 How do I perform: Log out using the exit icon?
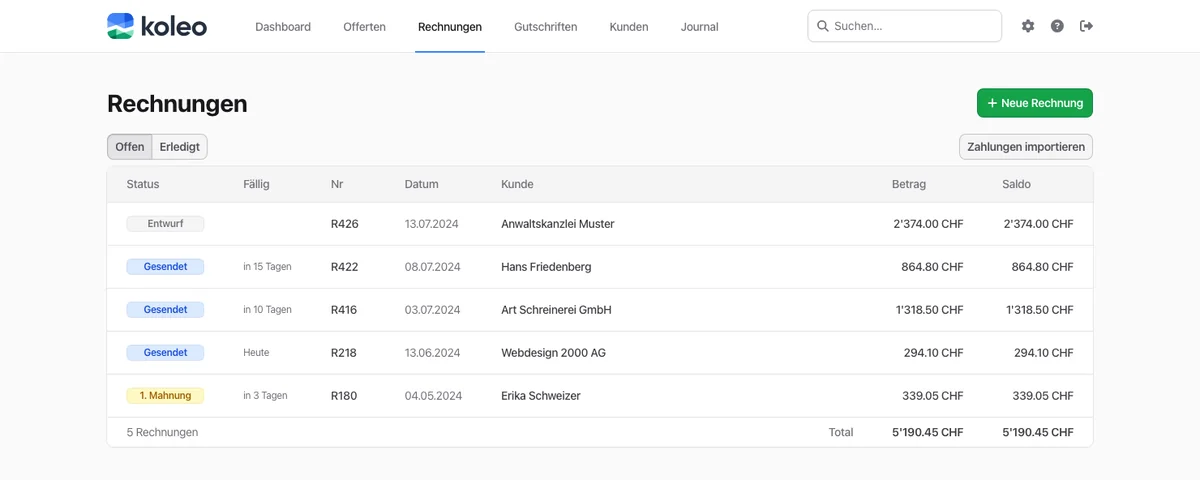[x=1086, y=26]
